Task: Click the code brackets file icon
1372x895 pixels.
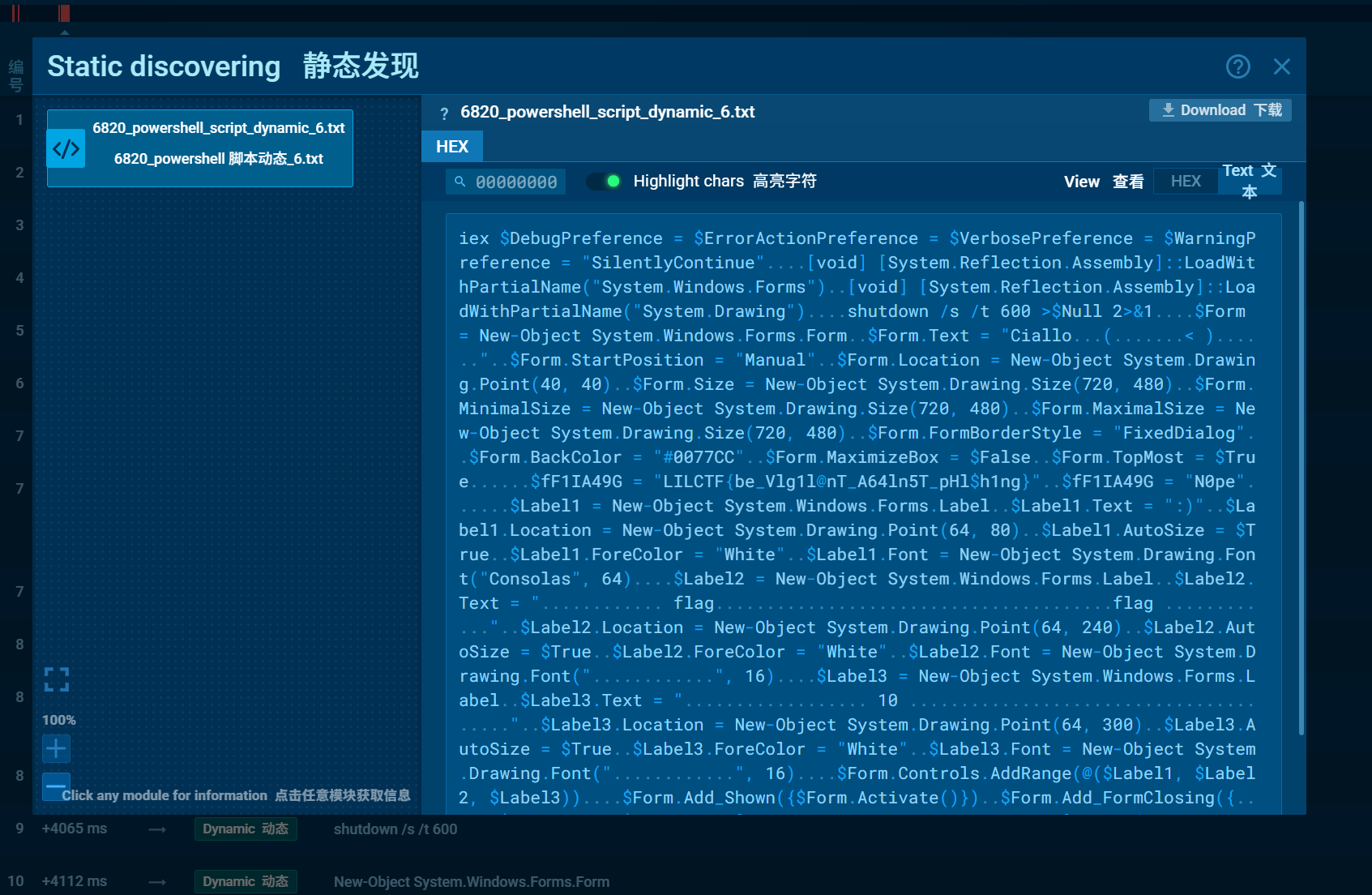Action: pyautogui.click(x=66, y=148)
